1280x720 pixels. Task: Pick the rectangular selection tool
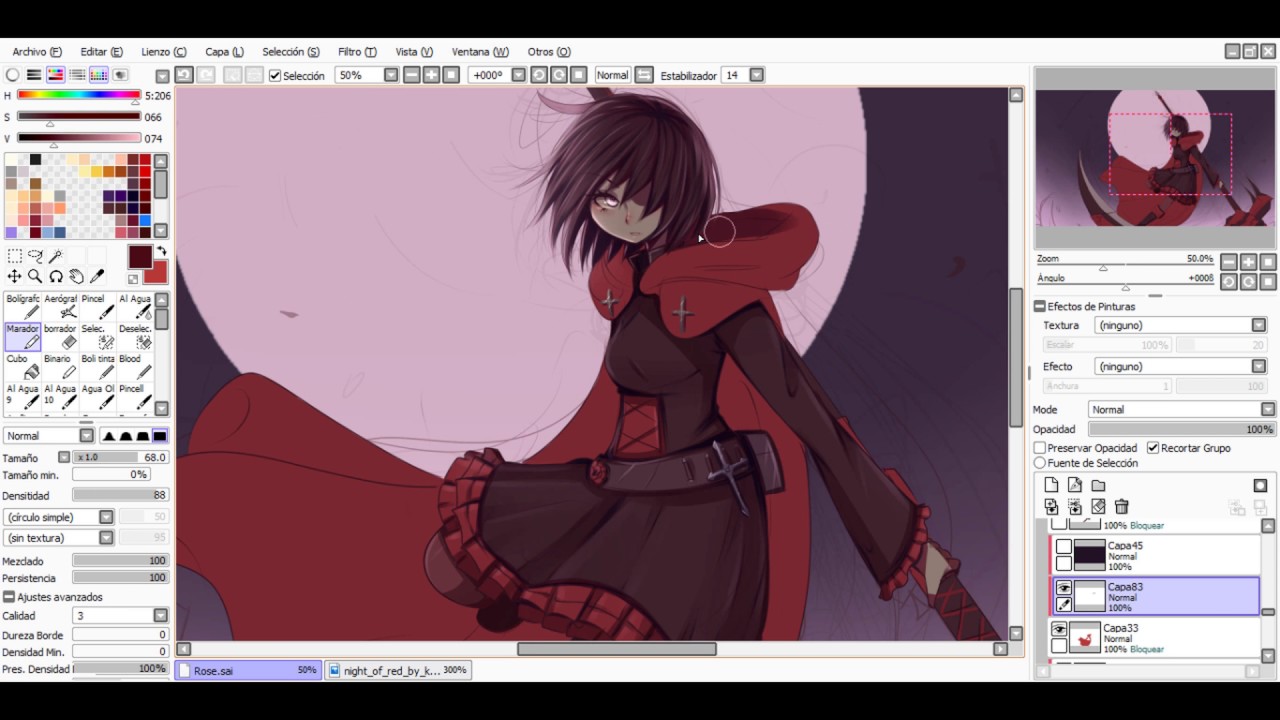click(x=14, y=257)
